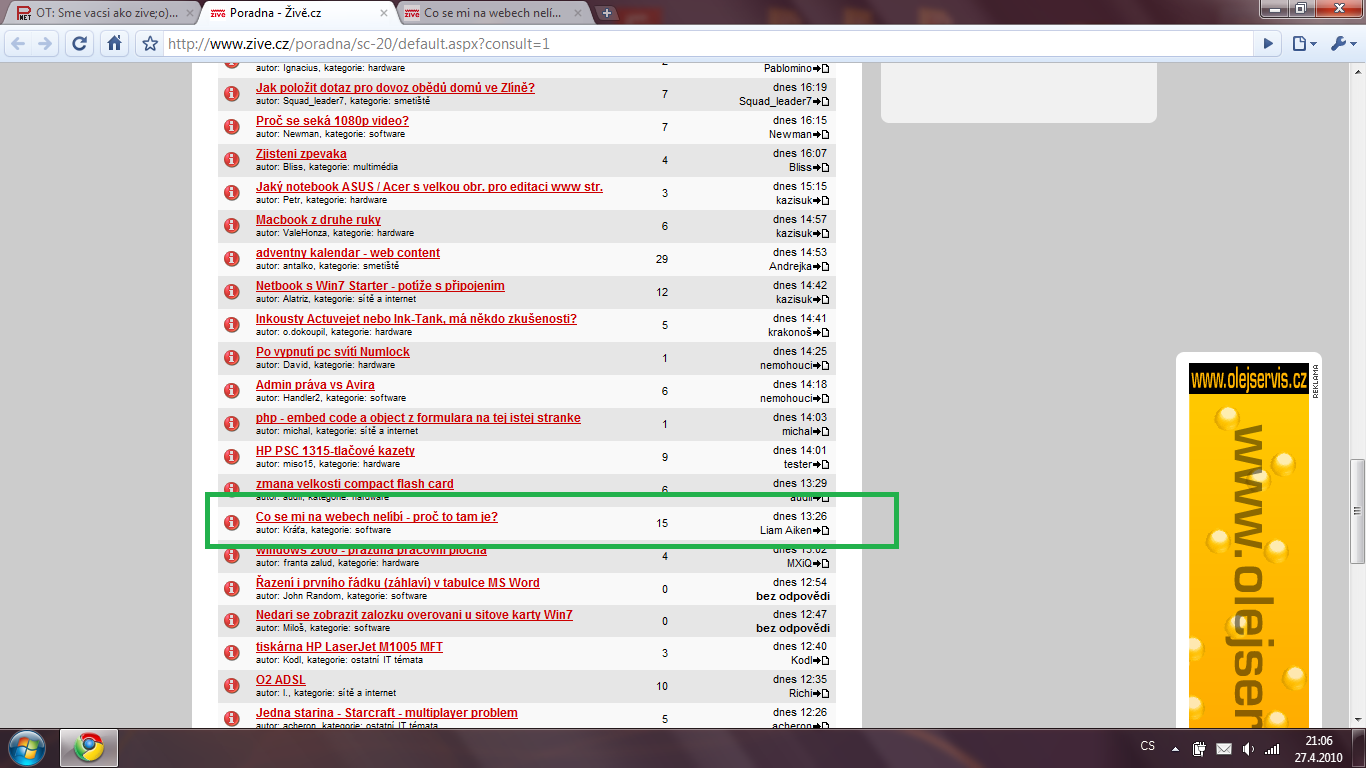The height and width of the screenshot is (768, 1366).
Task: Go forward with the browser's forward arrow
Action: [44, 44]
